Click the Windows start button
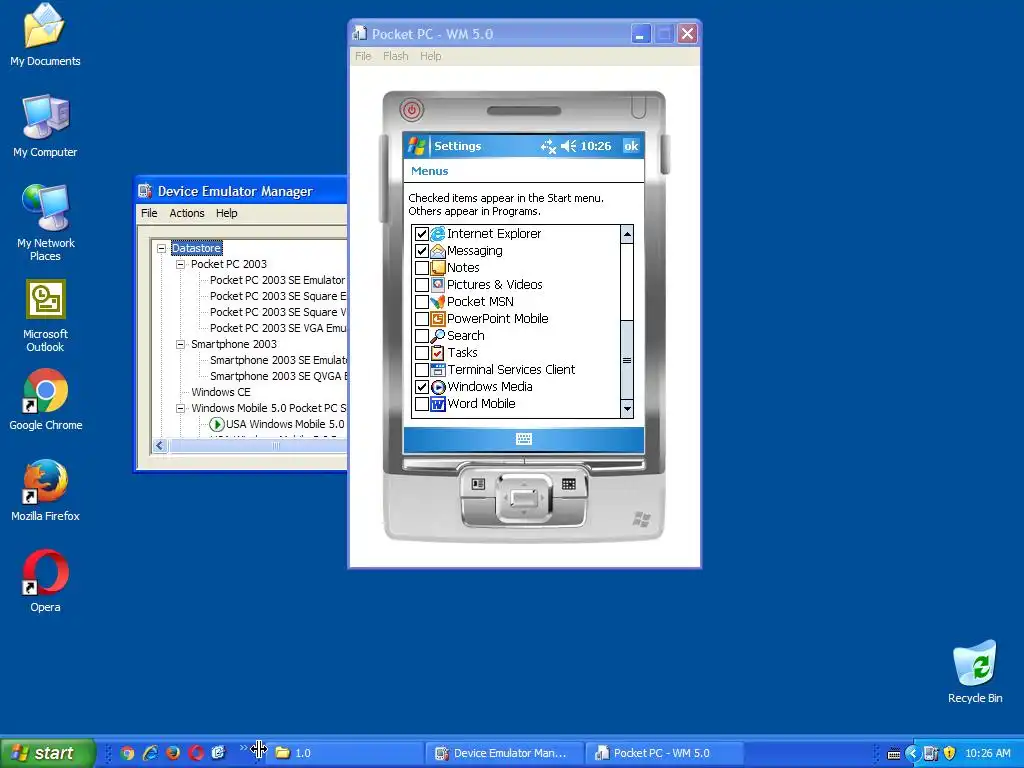Image resolution: width=1024 pixels, height=768 pixels. (48, 753)
